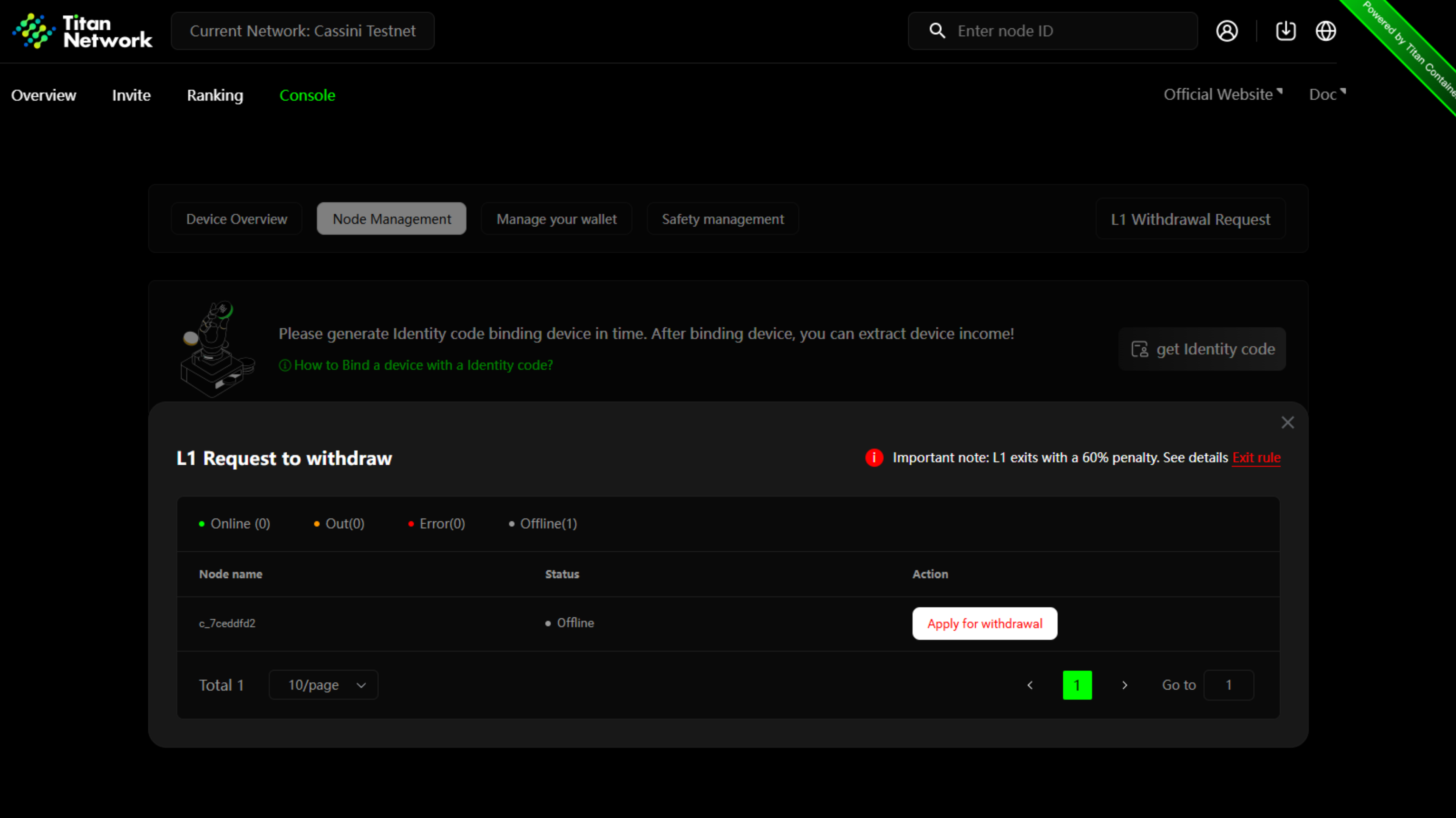This screenshot has height=818, width=1456.
Task: Open the globe language selector icon
Action: tap(1325, 31)
